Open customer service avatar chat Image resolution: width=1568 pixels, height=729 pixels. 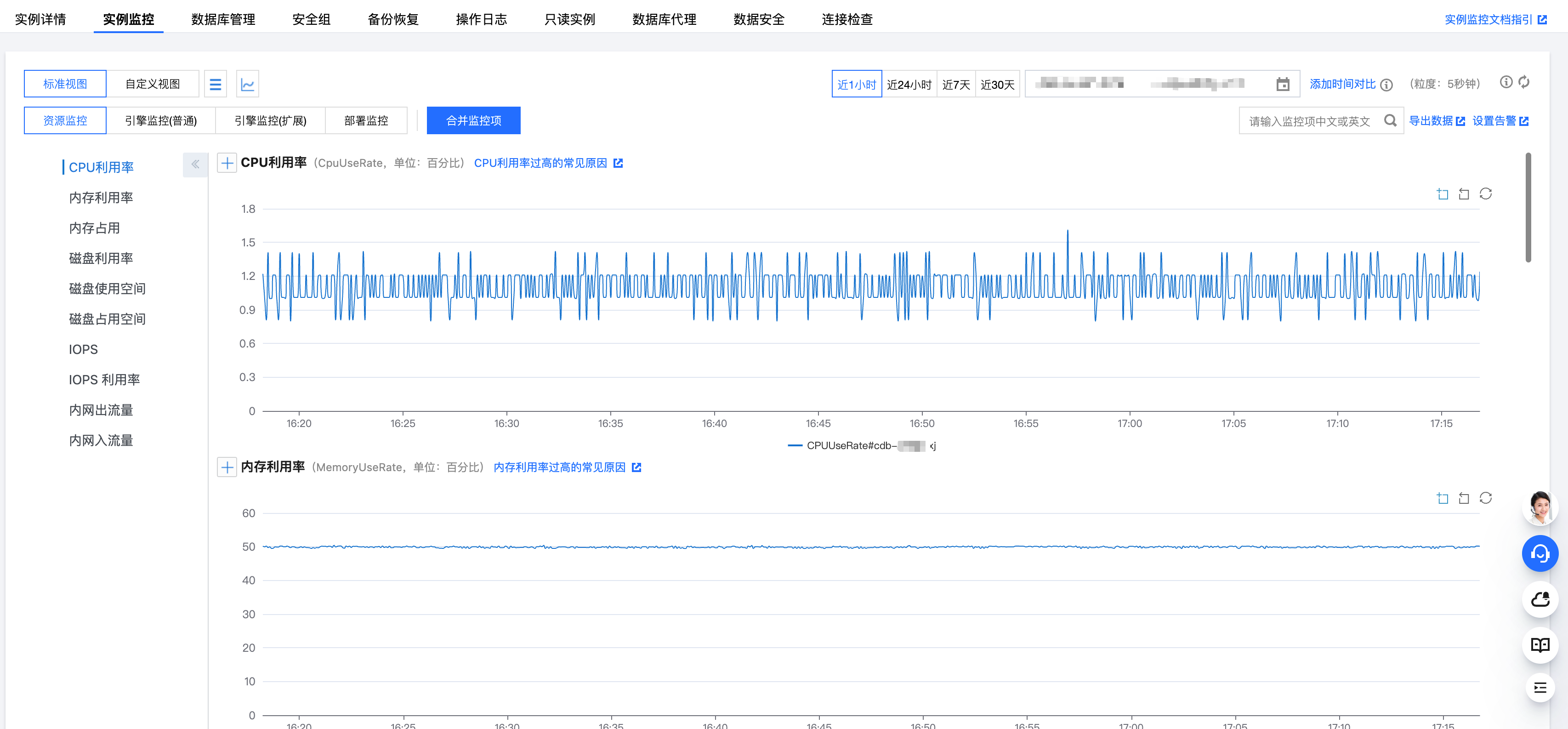(1540, 507)
